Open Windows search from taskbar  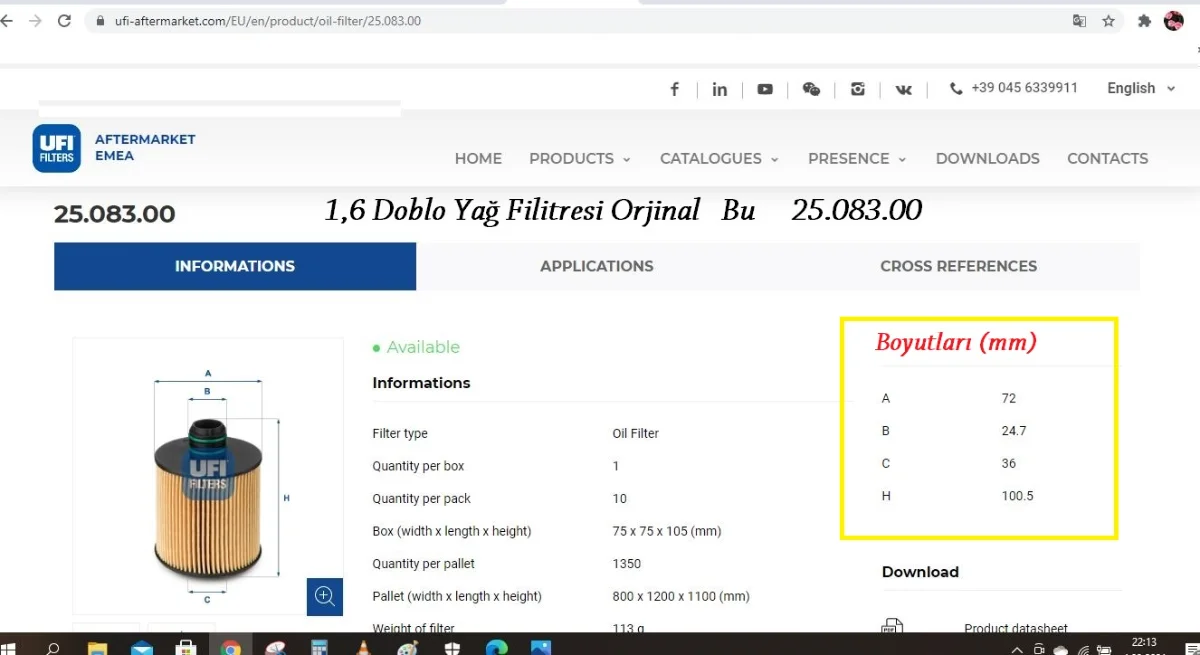(53, 648)
